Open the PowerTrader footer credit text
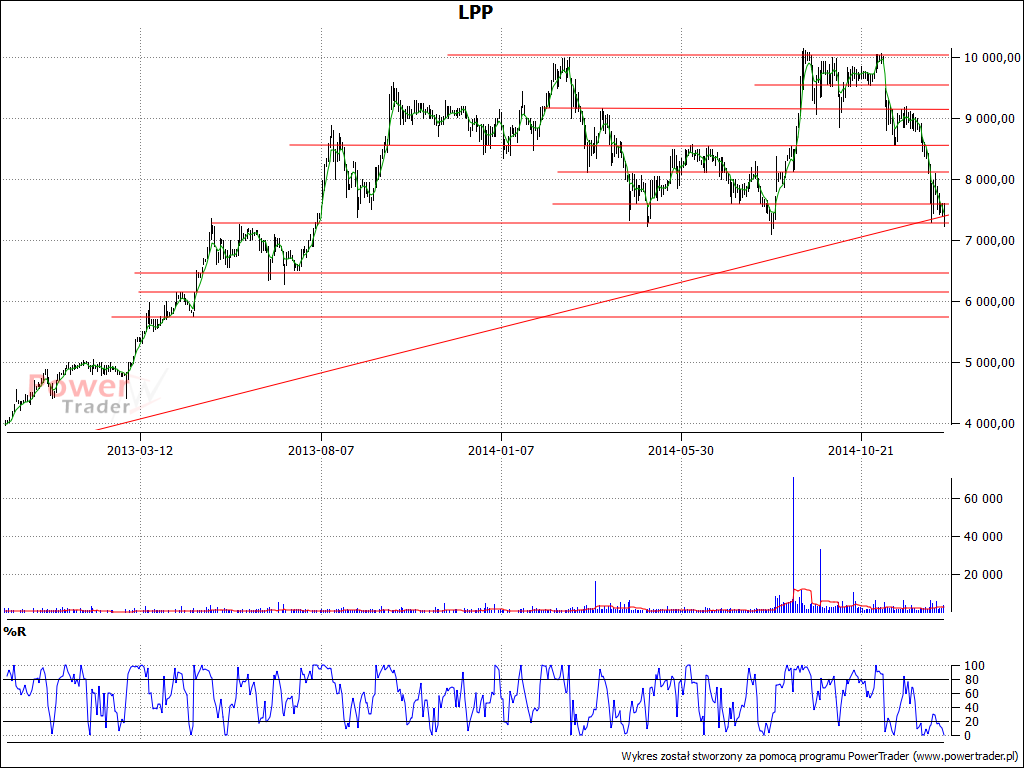1024x768 pixels. coord(820,756)
